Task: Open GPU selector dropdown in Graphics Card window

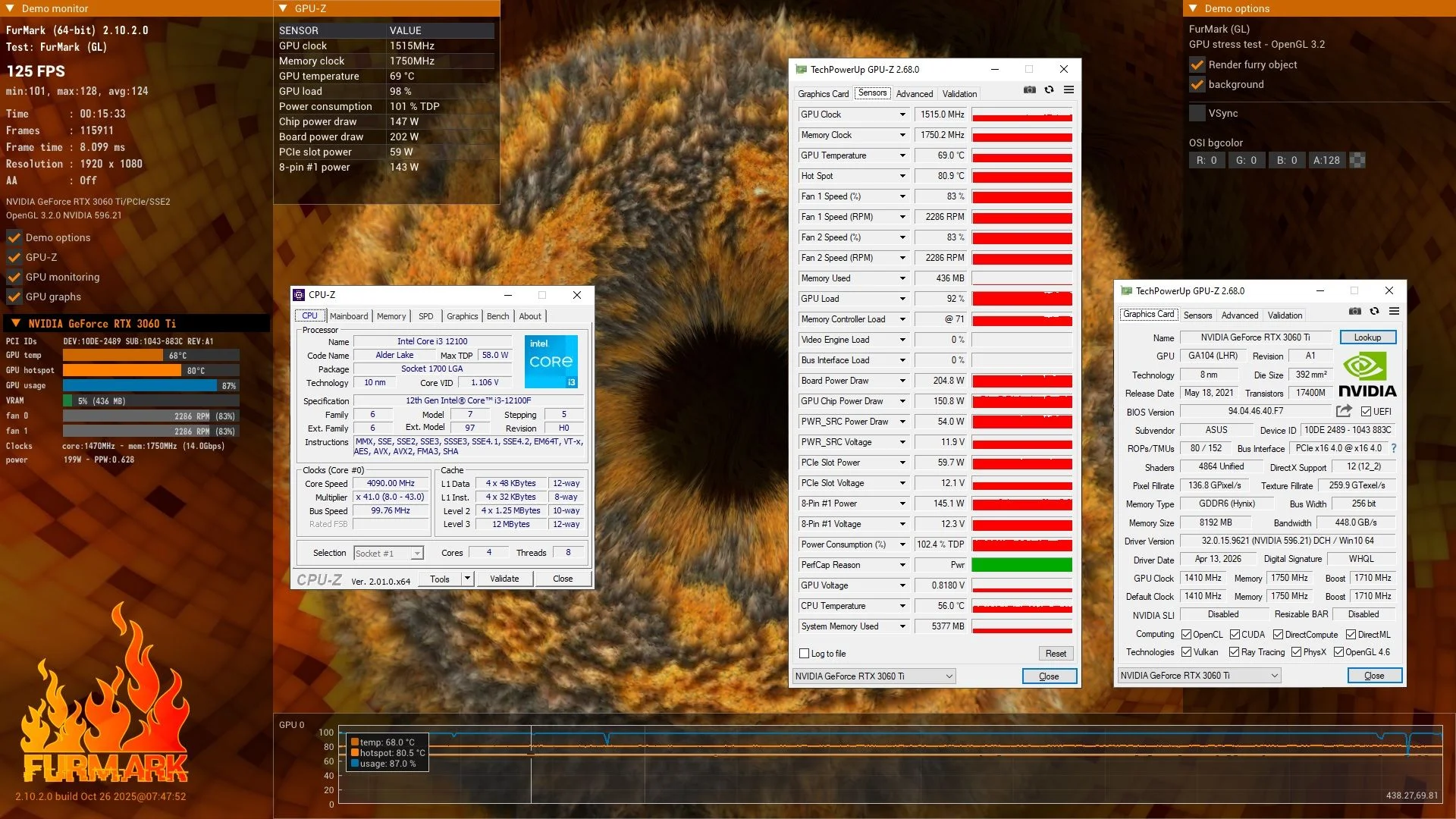Action: (1199, 676)
